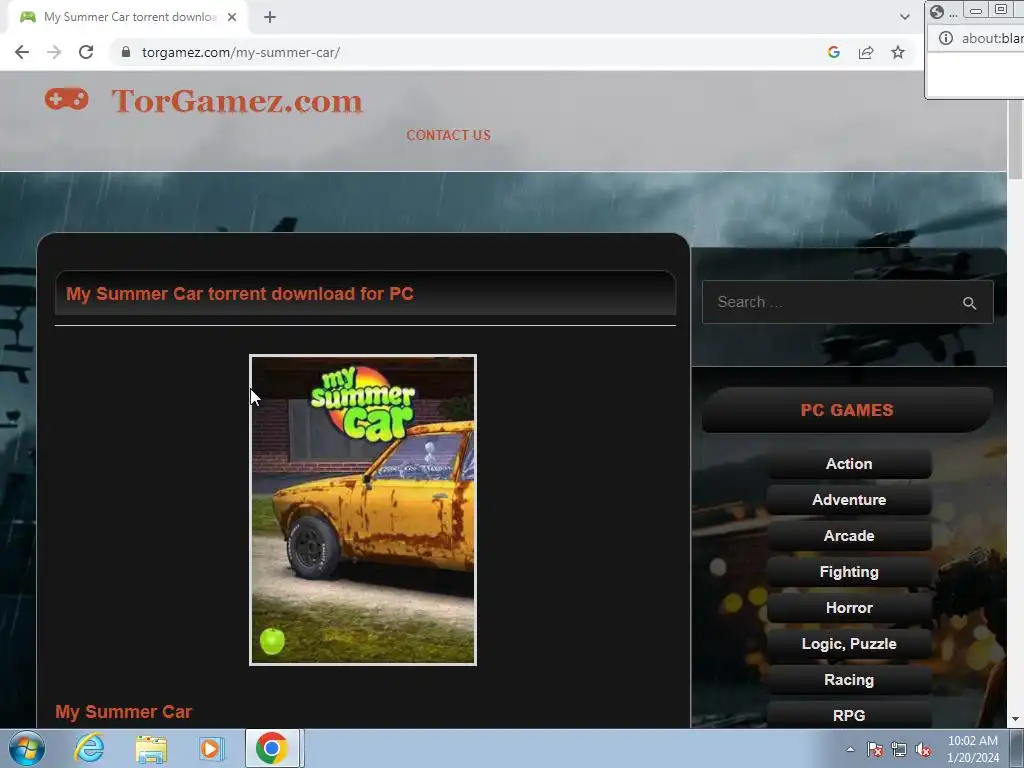Click the taskbar clock and date
Image resolution: width=1024 pixels, height=768 pixels.
click(x=973, y=749)
